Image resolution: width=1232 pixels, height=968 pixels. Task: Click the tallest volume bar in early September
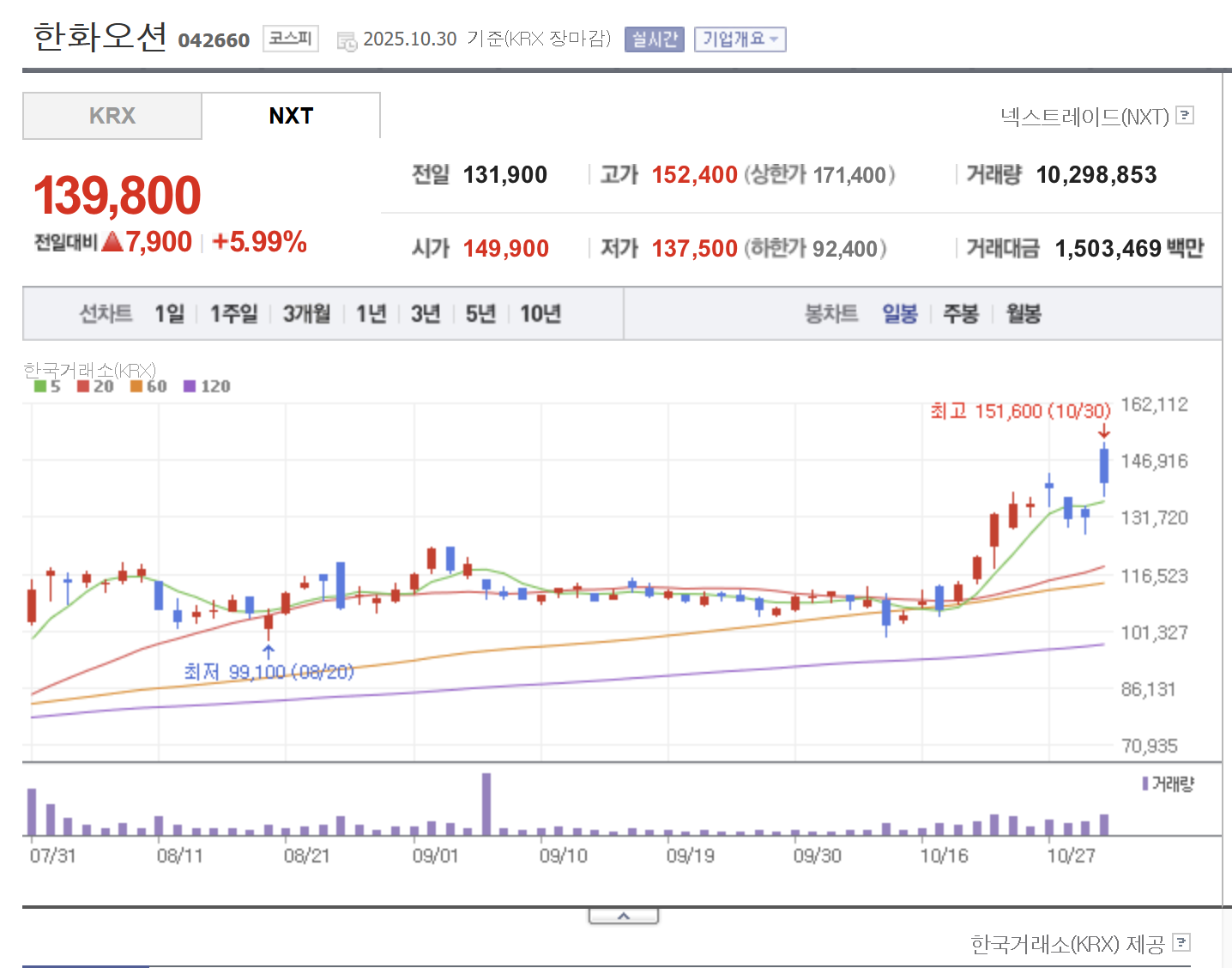486,804
